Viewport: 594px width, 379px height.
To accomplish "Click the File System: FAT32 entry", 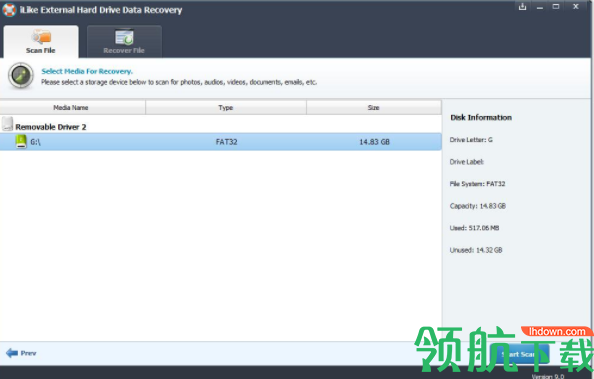I will 477,184.
